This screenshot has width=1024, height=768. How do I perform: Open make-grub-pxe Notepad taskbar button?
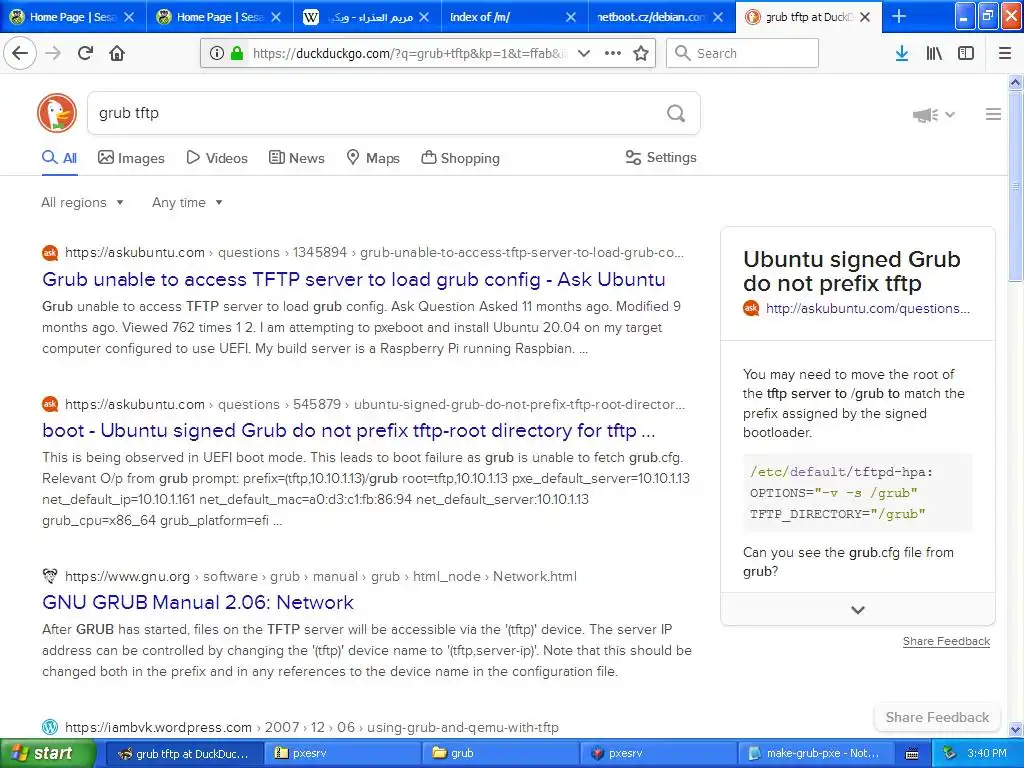point(816,753)
